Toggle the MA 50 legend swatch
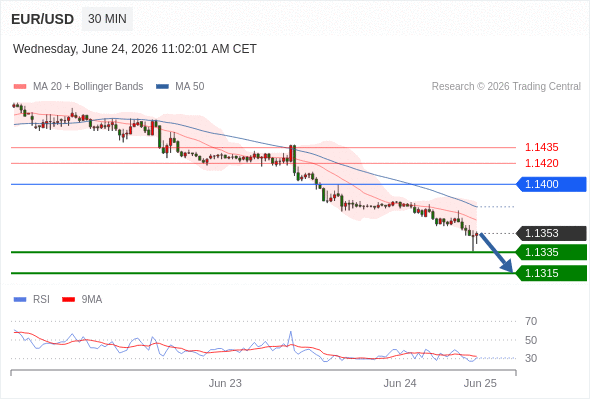 162,87
